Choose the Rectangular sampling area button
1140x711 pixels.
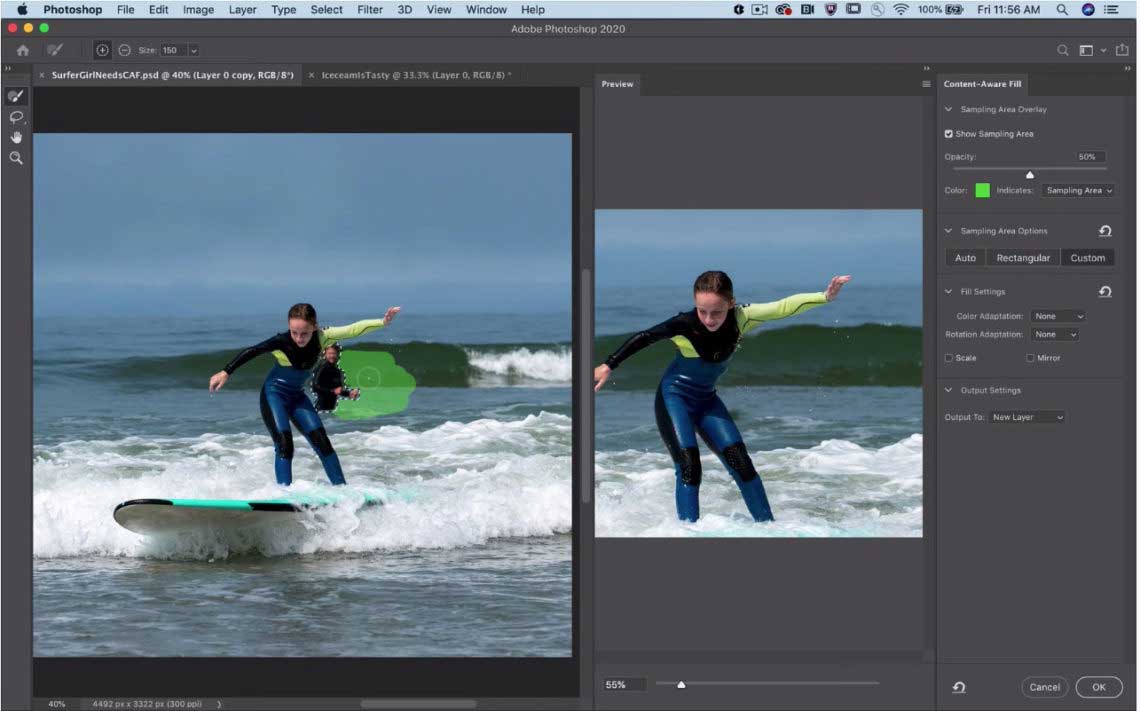coord(1023,258)
